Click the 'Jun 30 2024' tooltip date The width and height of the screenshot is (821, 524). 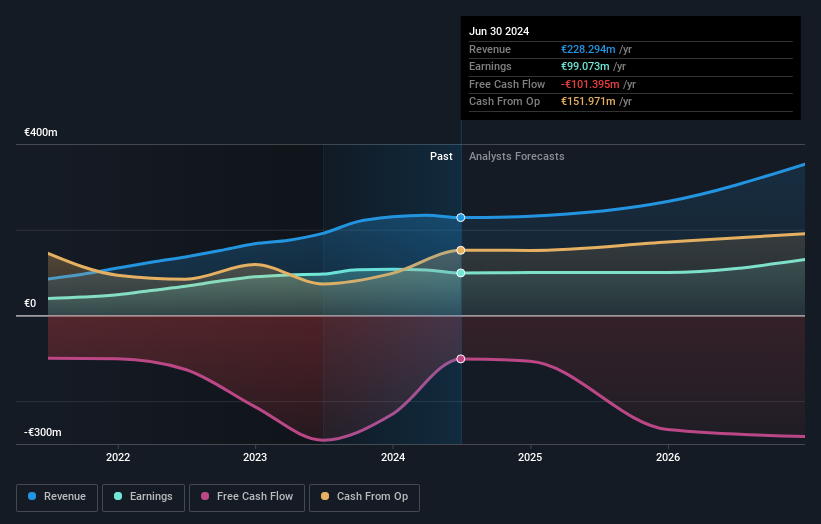(x=499, y=31)
